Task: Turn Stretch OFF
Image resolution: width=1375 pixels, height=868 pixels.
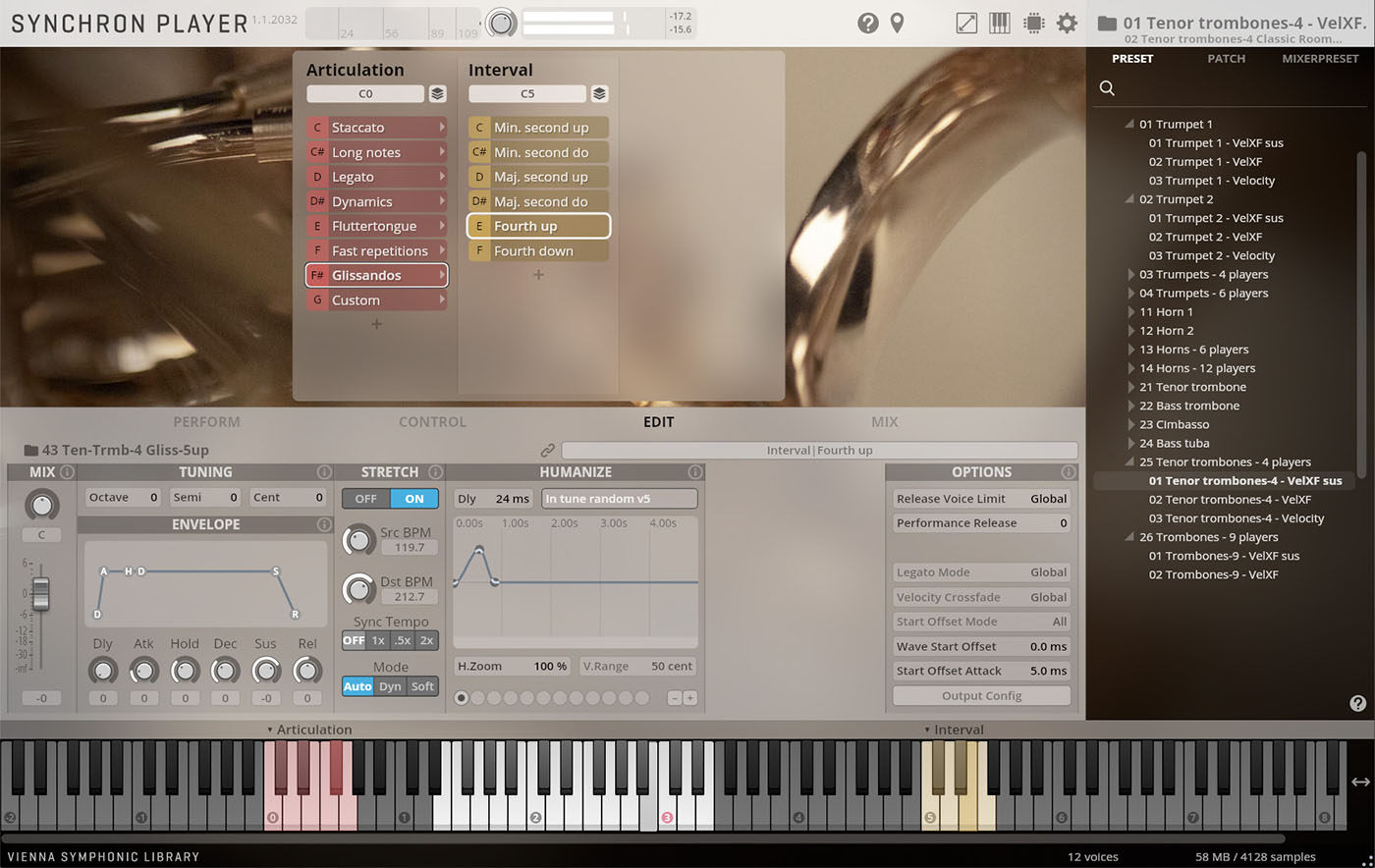Action: (x=365, y=499)
